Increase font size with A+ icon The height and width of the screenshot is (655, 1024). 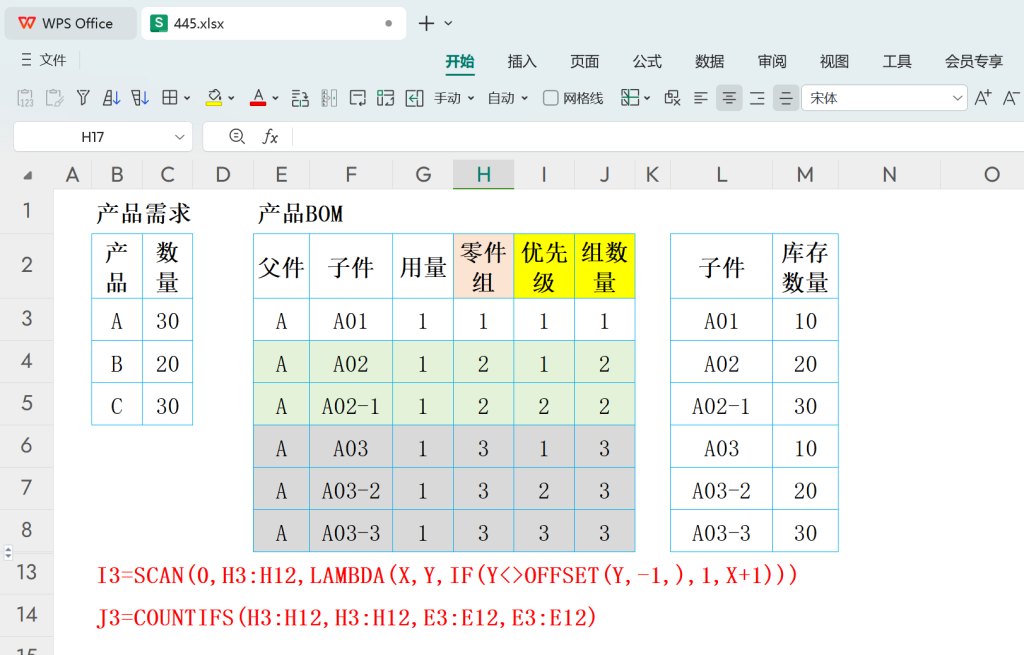983,98
